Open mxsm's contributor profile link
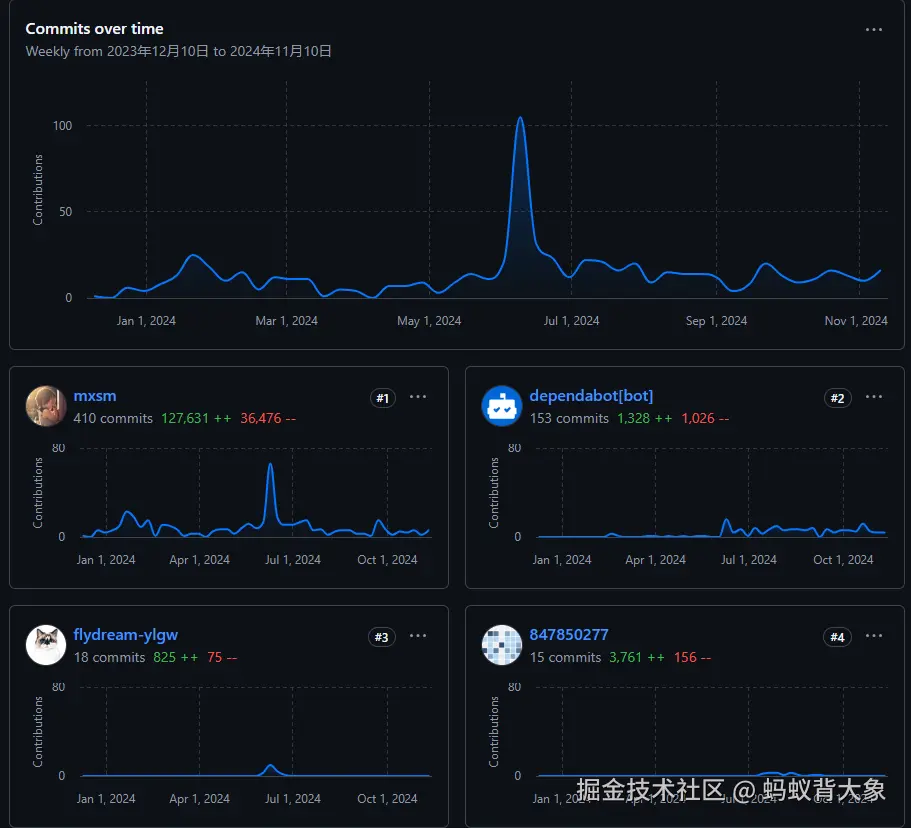 [94, 395]
